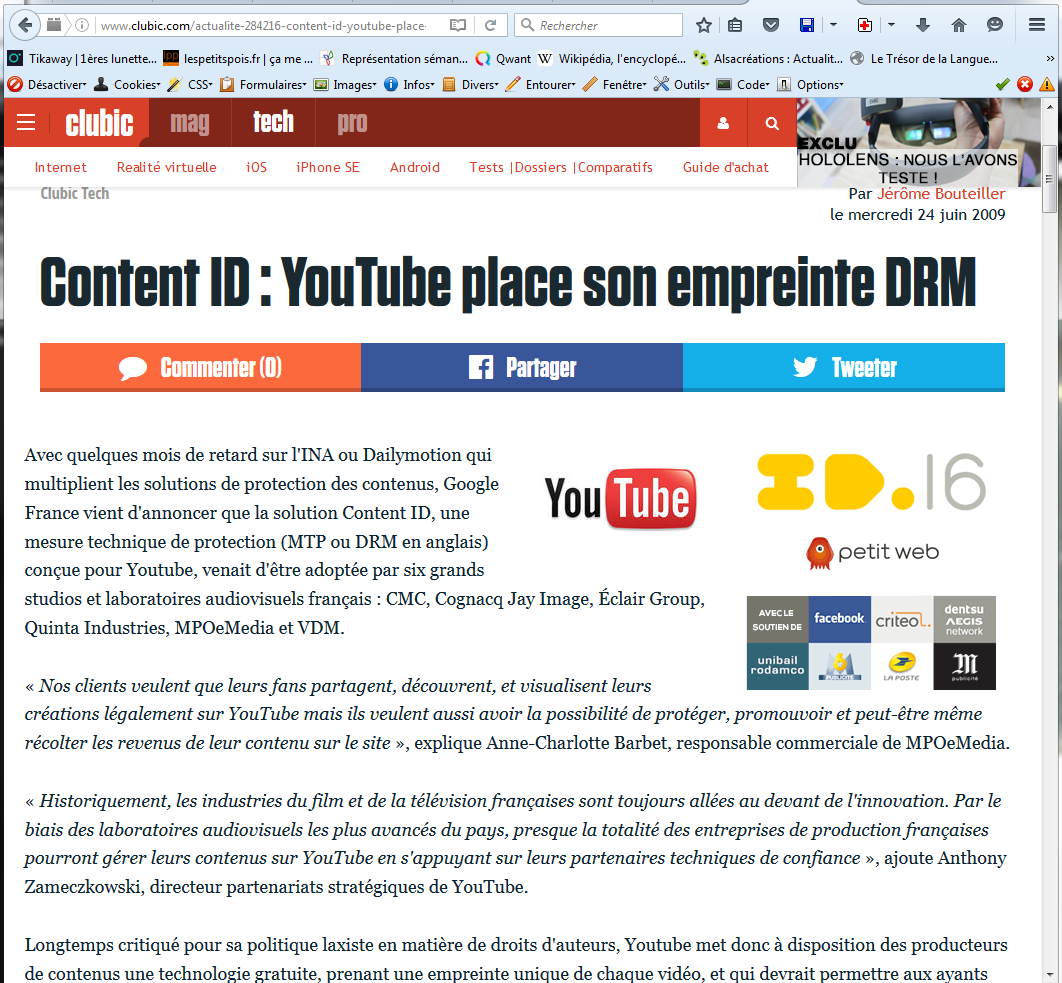Image resolution: width=1062 pixels, height=983 pixels.
Task: Reload the current page
Action: (490, 26)
